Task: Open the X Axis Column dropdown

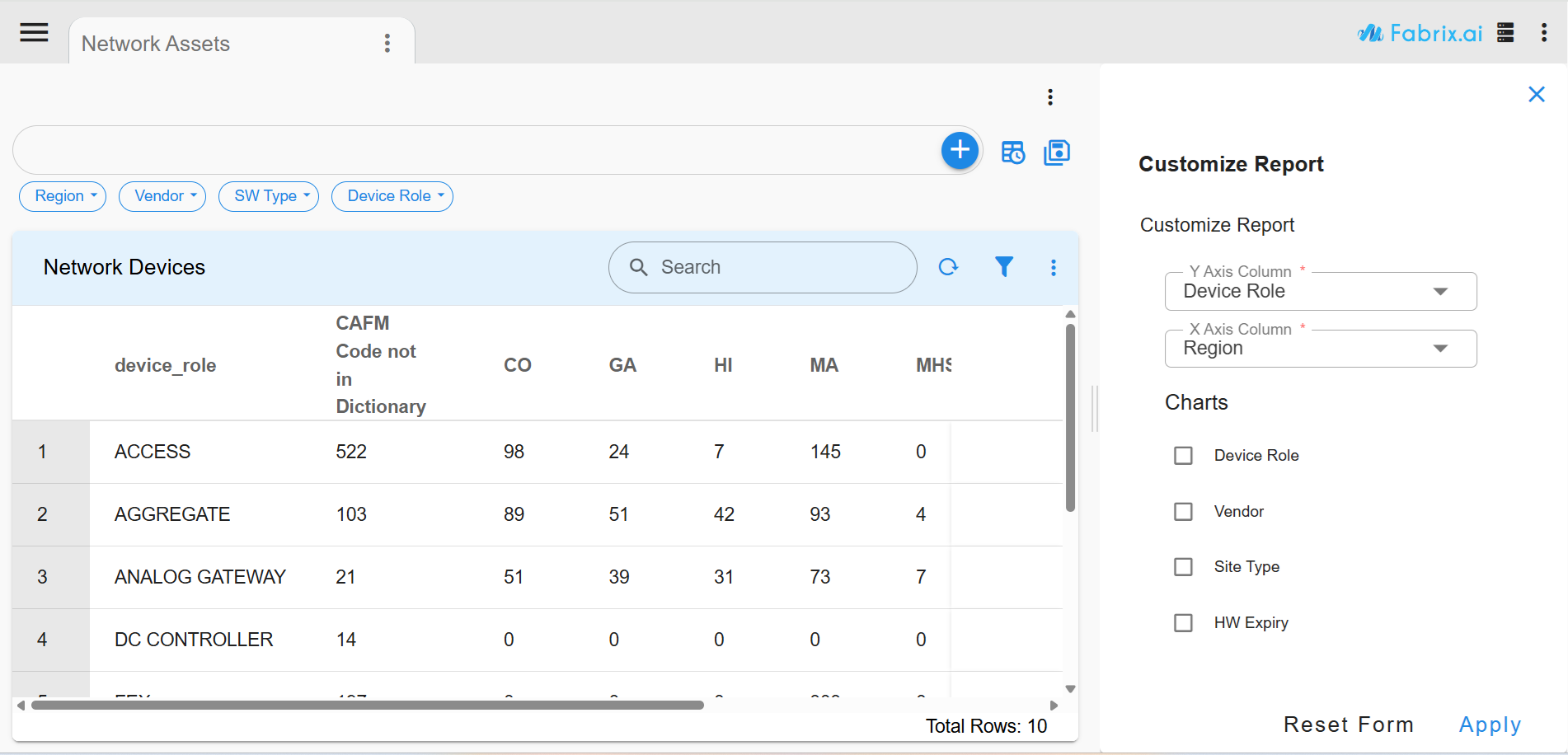Action: pyautogui.click(x=1440, y=348)
